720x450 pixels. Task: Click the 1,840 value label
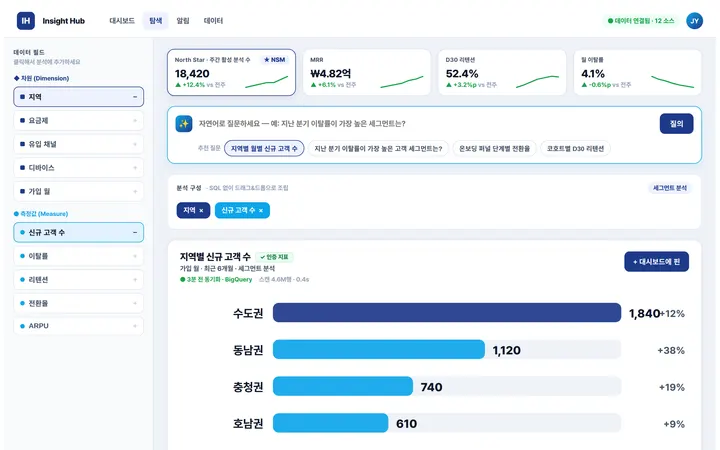click(644, 314)
